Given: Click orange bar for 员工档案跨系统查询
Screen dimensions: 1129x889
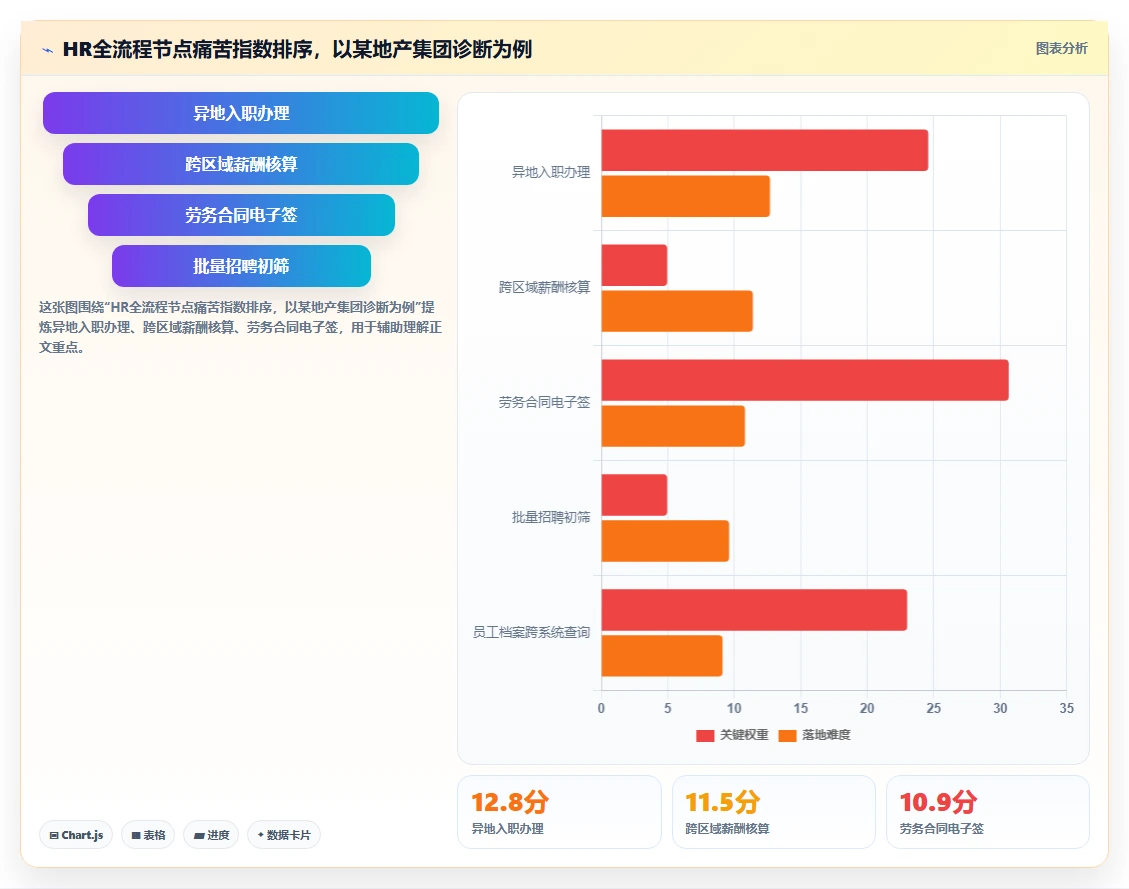Looking at the screenshot, I should click(662, 656).
